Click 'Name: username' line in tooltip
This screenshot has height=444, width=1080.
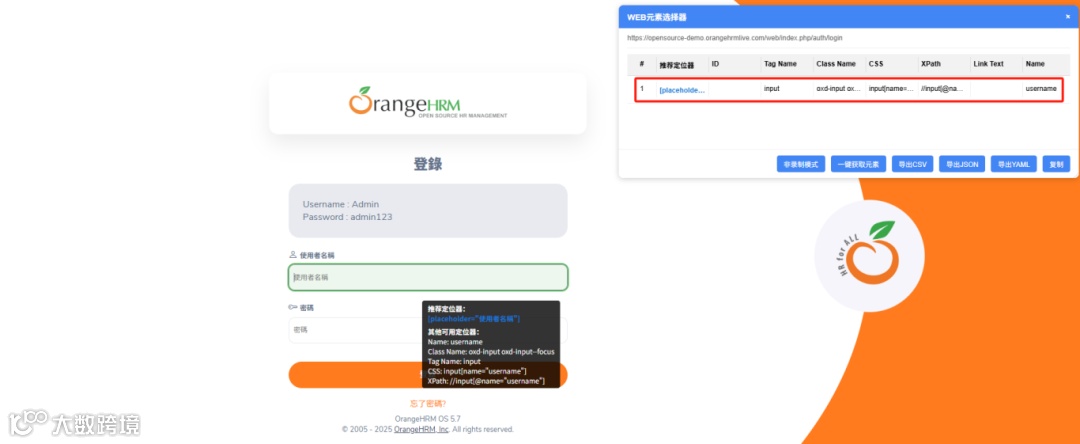click(x=455, y=341)
